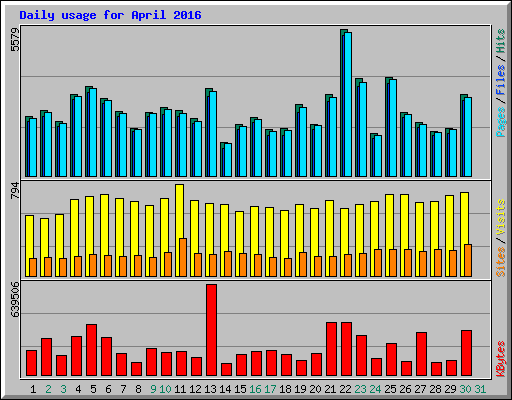Click the 'Hits' legend label

500,41
